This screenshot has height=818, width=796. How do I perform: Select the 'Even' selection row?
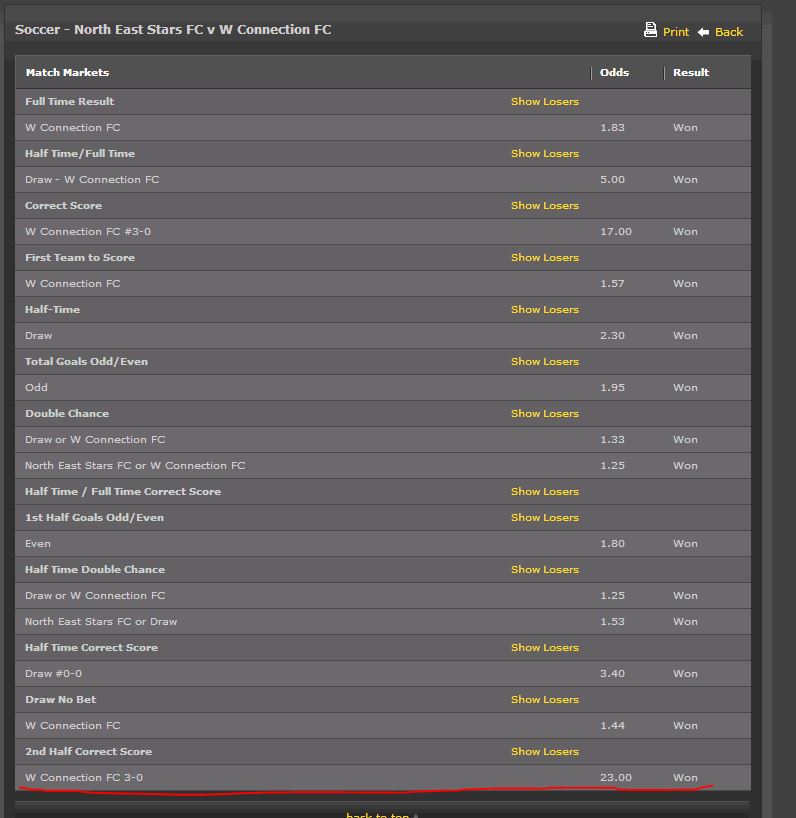383,544
